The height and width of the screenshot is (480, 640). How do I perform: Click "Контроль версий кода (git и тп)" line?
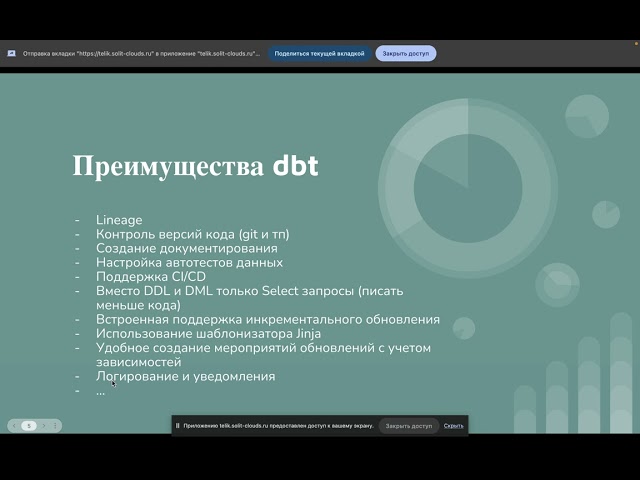(193, 234)
